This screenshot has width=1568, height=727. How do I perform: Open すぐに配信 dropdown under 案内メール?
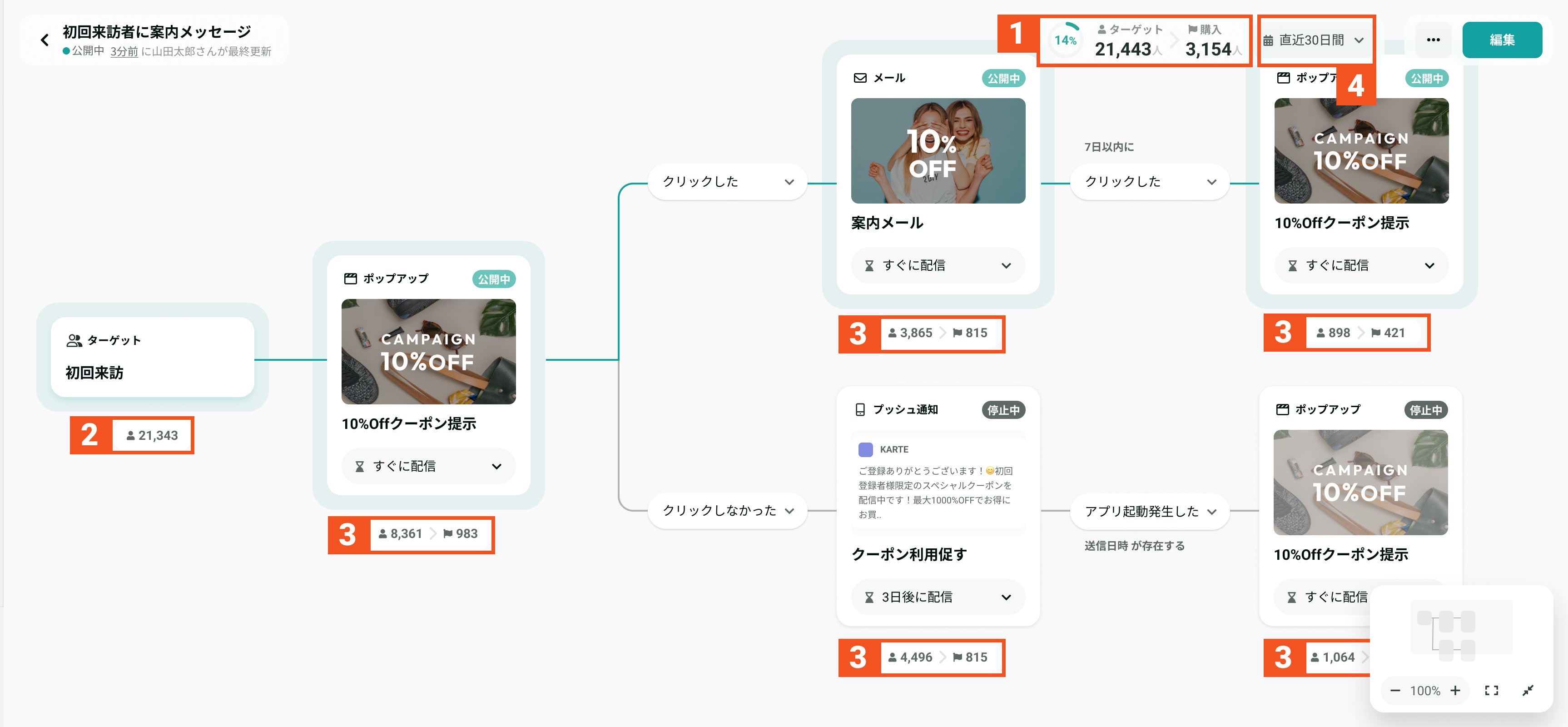938,265
